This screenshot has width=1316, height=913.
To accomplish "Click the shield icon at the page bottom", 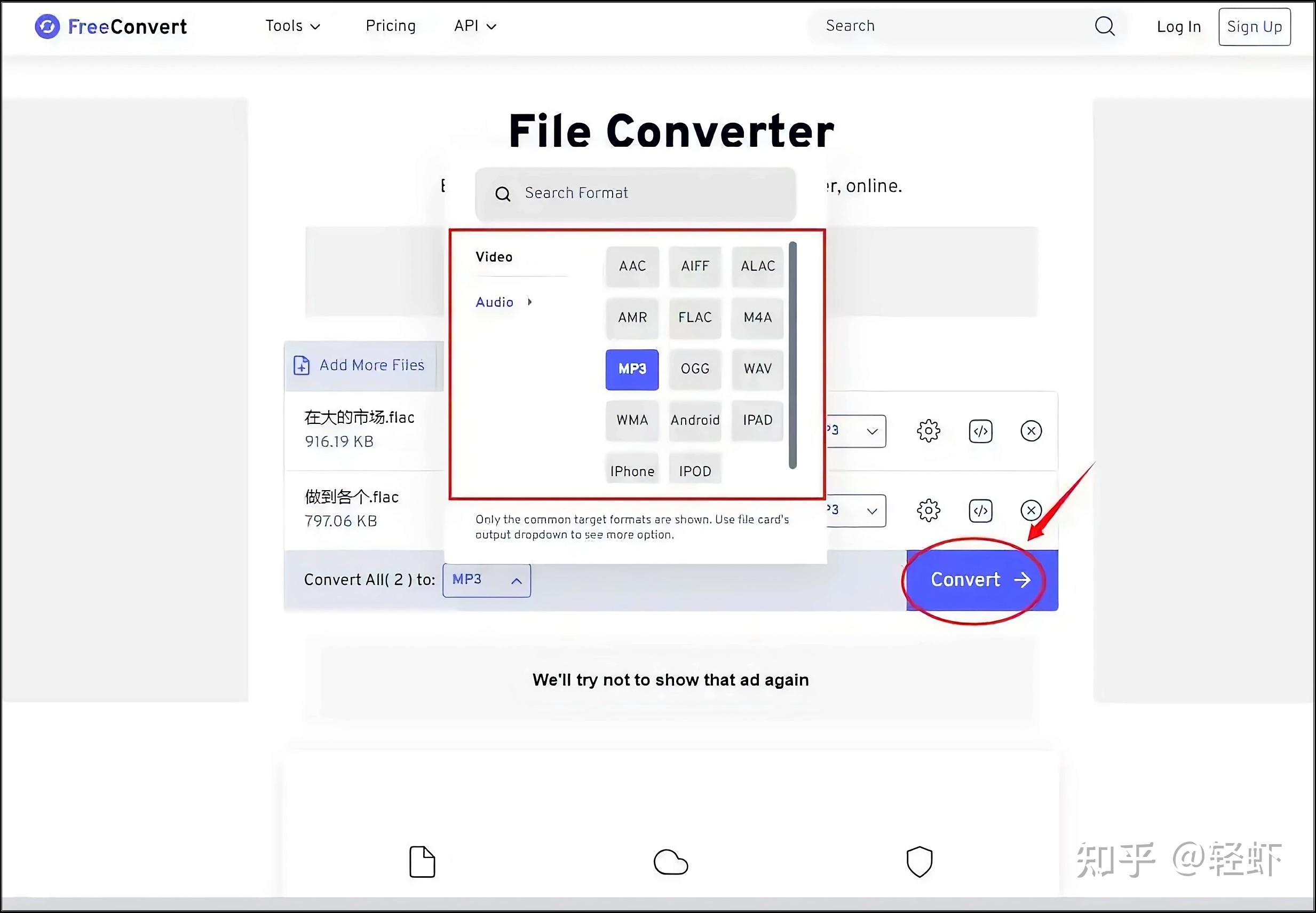I will click(918, 862).
